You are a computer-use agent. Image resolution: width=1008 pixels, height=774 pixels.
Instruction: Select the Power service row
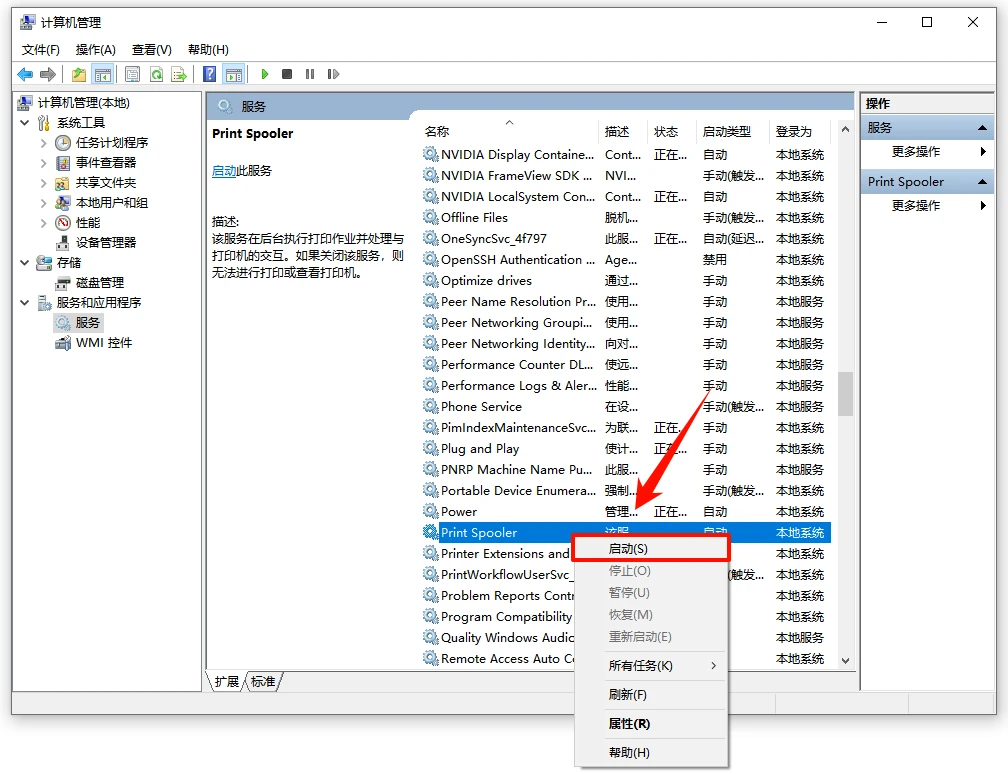(626, 512)
